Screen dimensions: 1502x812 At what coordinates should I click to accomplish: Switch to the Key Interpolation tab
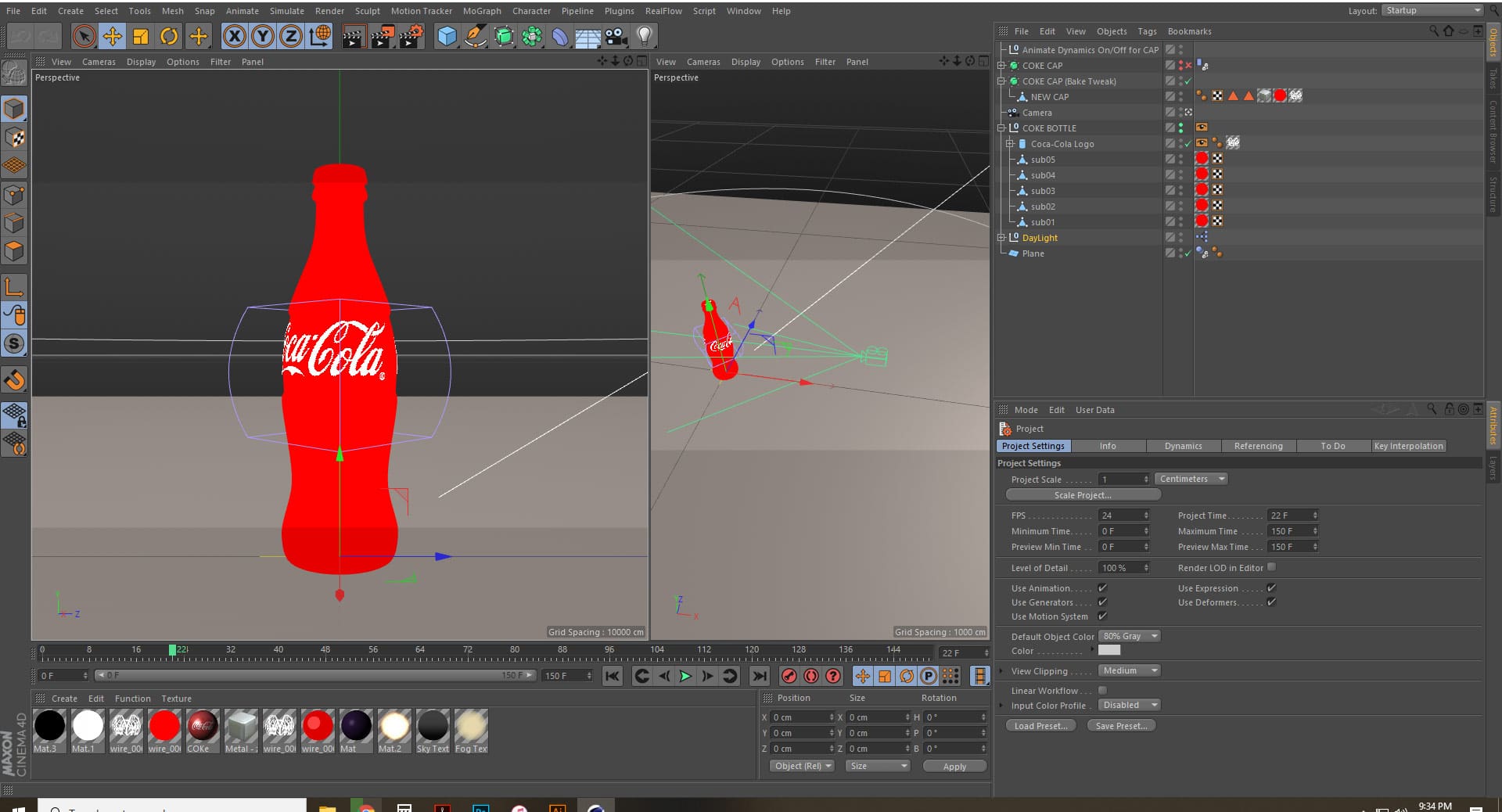[x=1408, y=446]
